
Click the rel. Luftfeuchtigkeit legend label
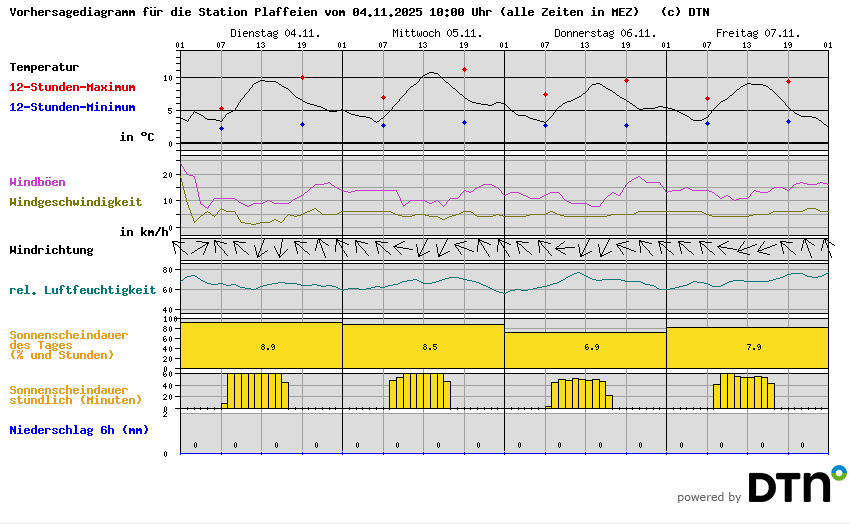pyautogui.click(x=82, y=290)
